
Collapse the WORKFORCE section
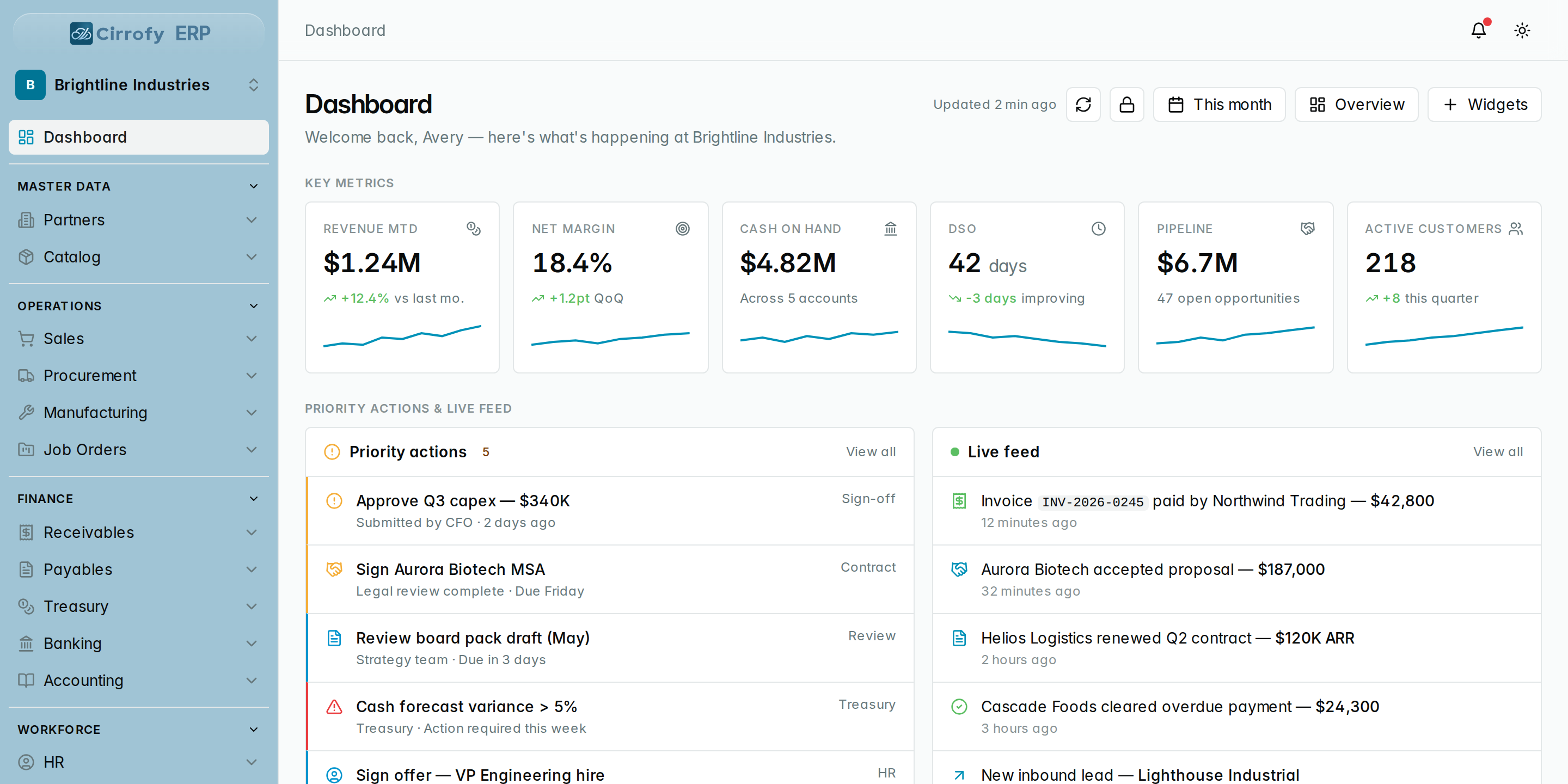coord(139,729)
